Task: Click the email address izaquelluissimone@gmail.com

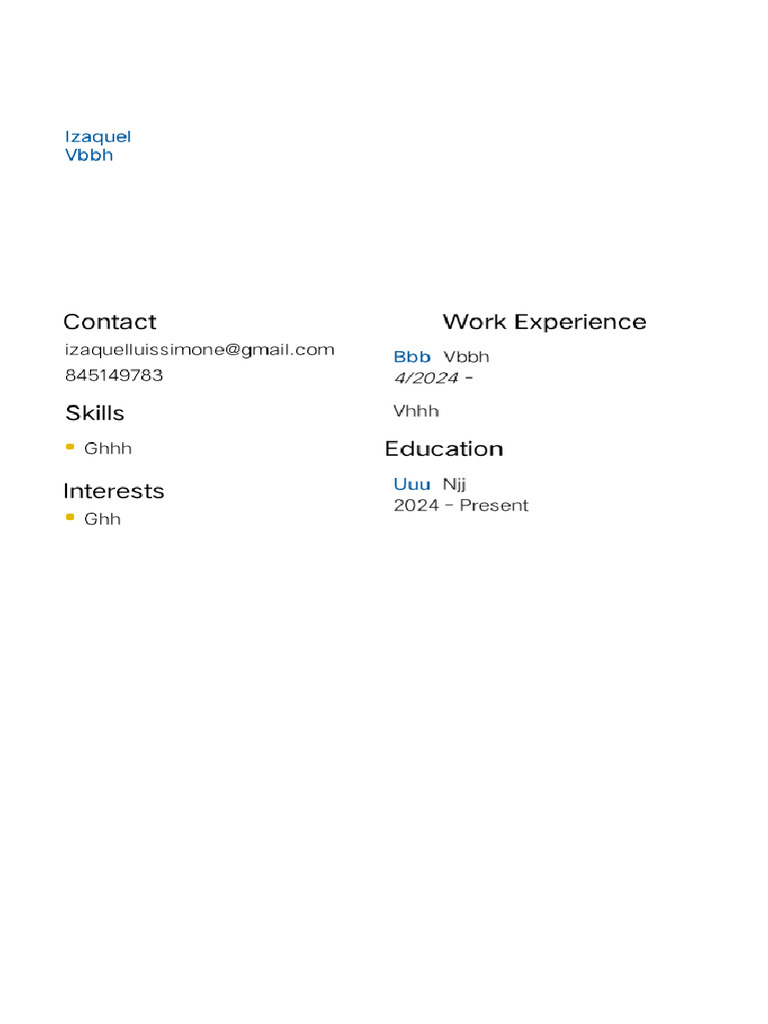Action: [198, 349]
